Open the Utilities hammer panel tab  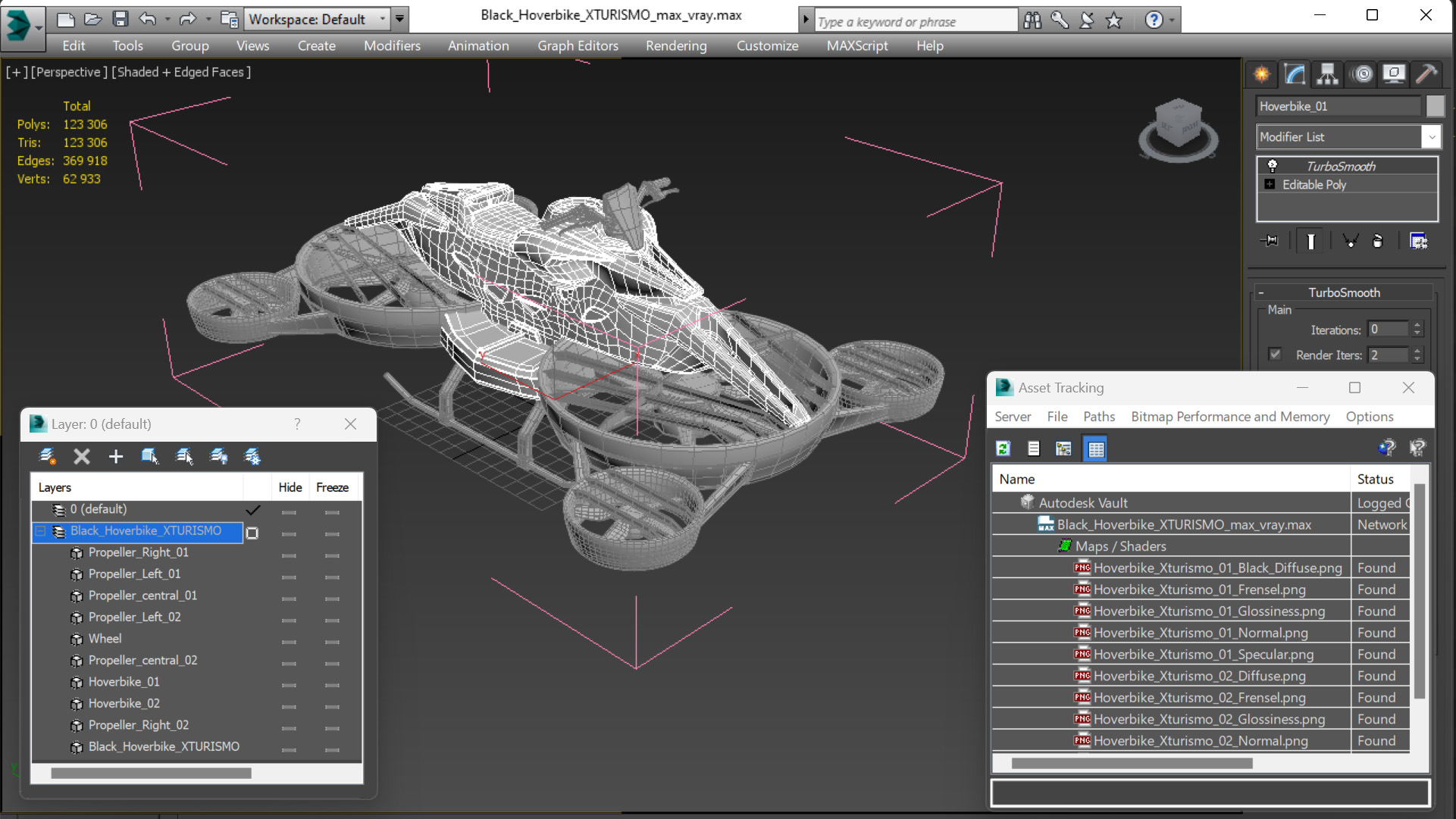[1426, 73]
